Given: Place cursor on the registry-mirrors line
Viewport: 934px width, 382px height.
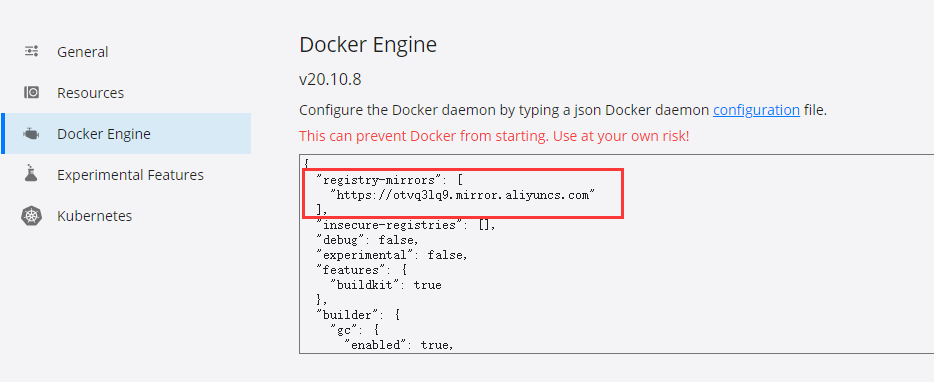Looking at the screenshot, I should (389, 180).
